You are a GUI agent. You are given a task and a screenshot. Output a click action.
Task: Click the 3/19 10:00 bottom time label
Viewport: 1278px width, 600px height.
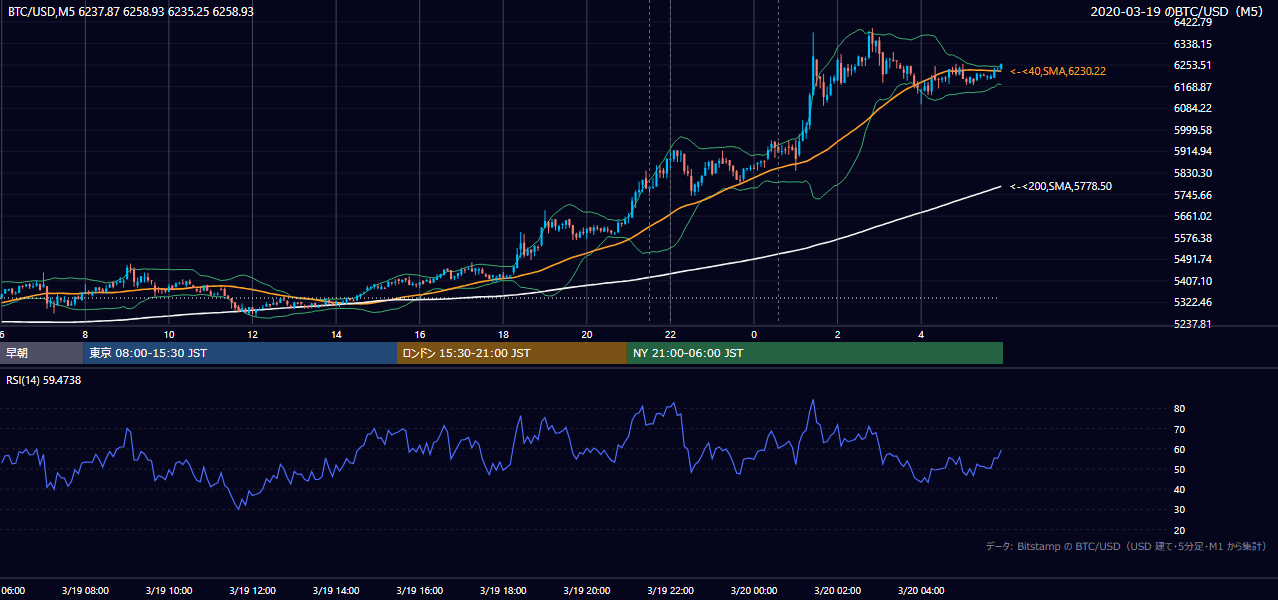[x=169, y=591]
